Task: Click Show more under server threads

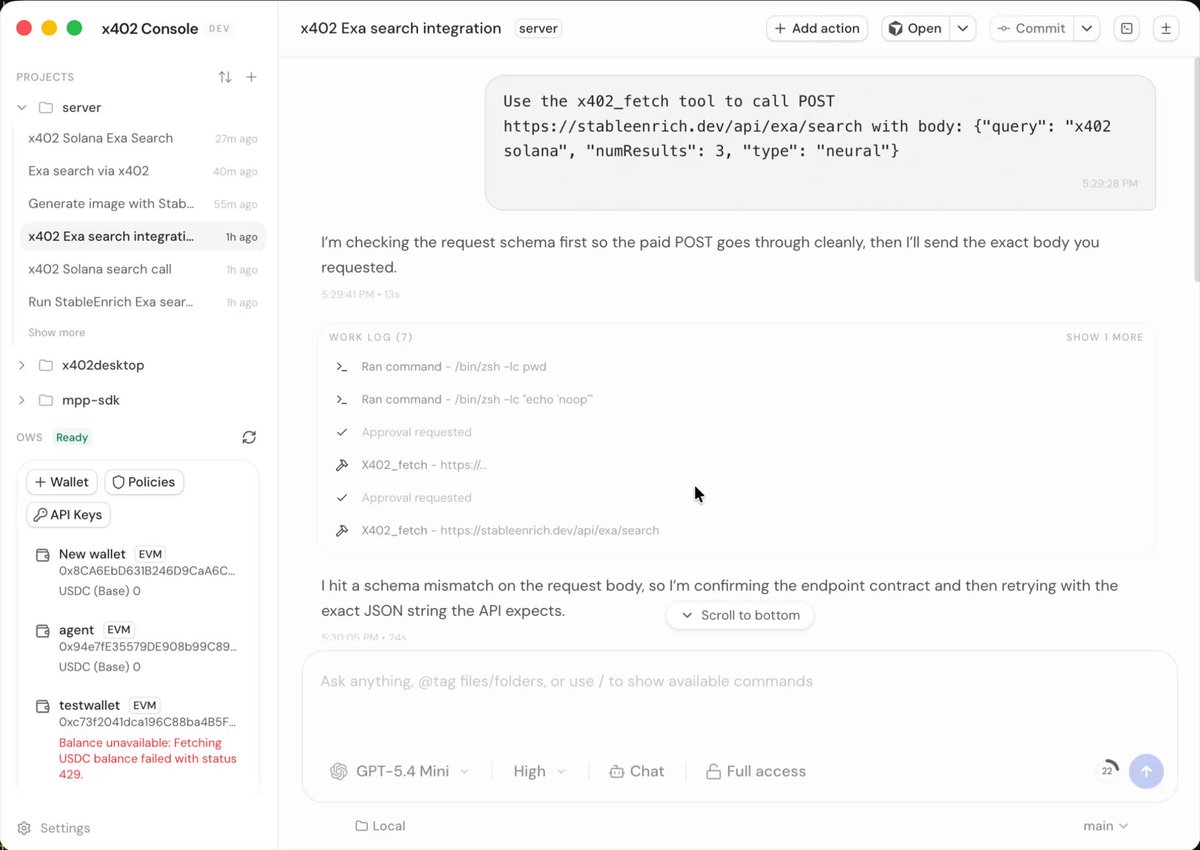Action: (57, 333)
